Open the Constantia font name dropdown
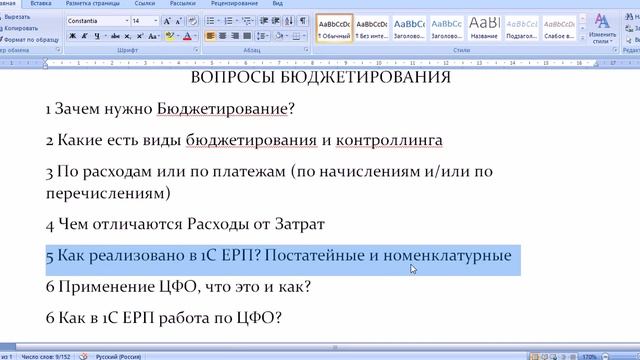Image resolution: width=640 pixels, height=360 pixels. click(127, 21)
